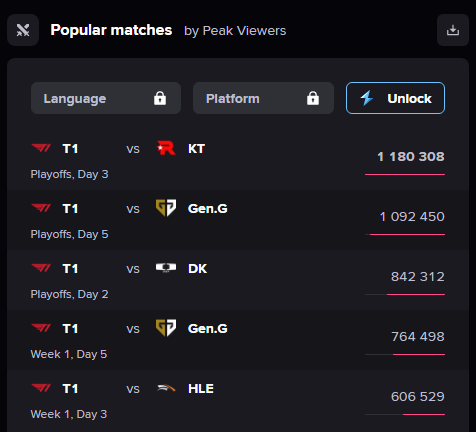Select the DK team name link
476x432 pixels.
[197, 269]
